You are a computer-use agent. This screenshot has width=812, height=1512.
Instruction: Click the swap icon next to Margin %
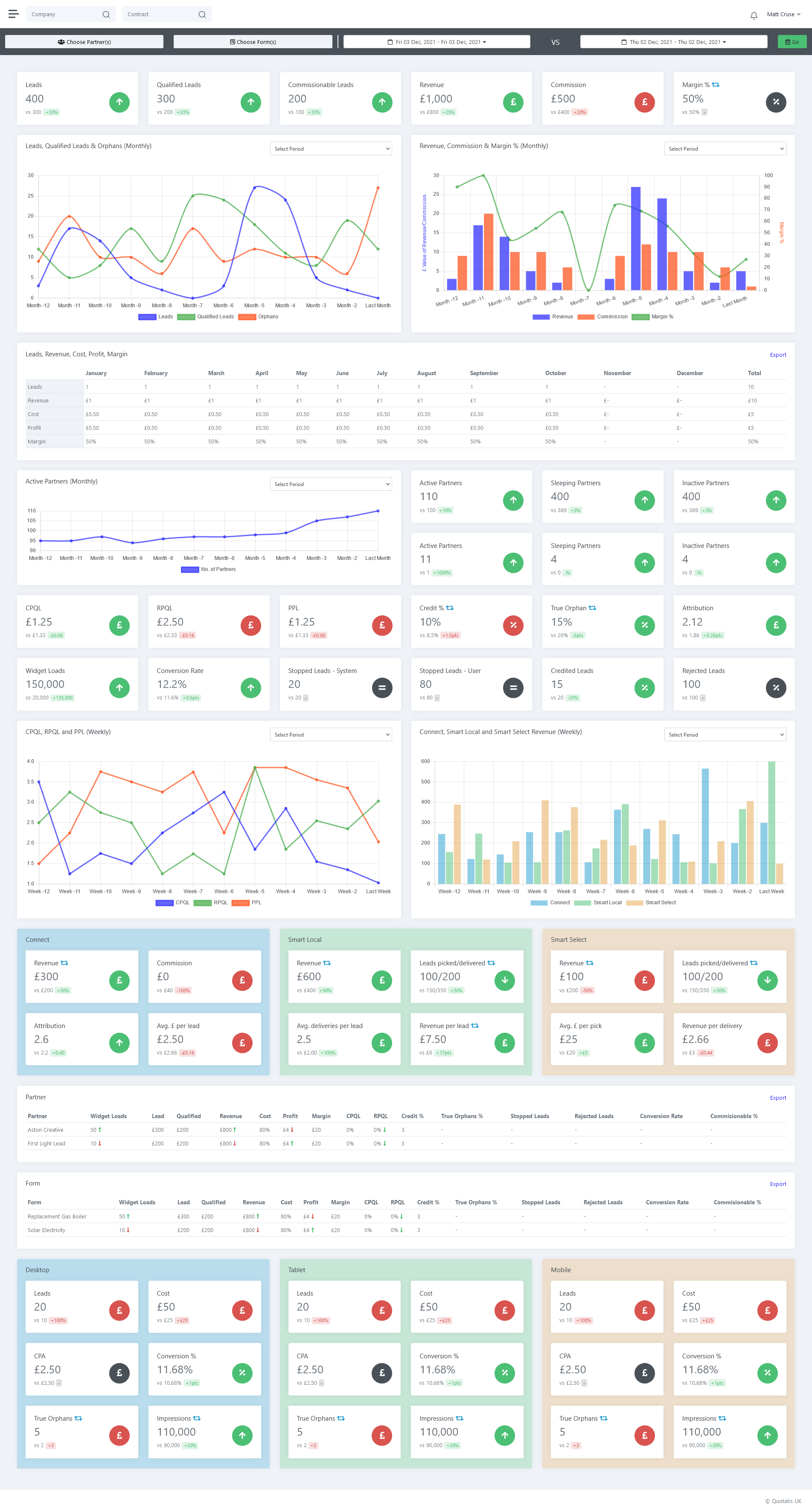coord(716,85)
